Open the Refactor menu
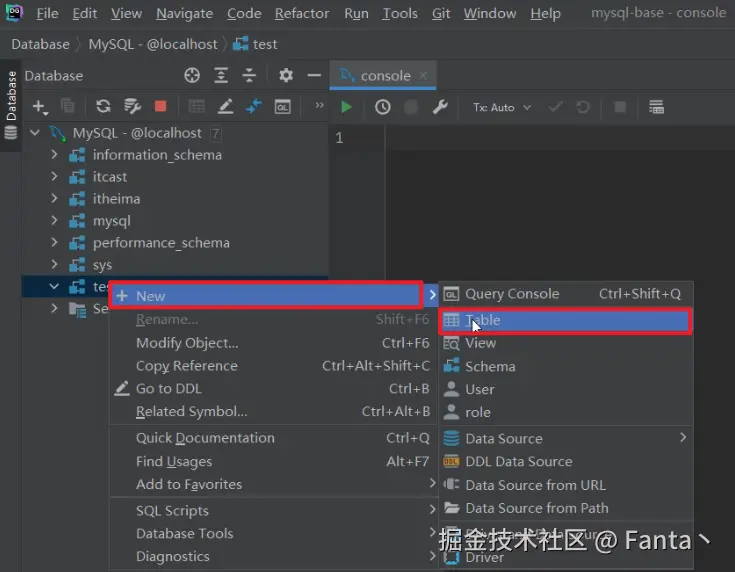Viewport: 735px width, 572px height. point(302,13)
